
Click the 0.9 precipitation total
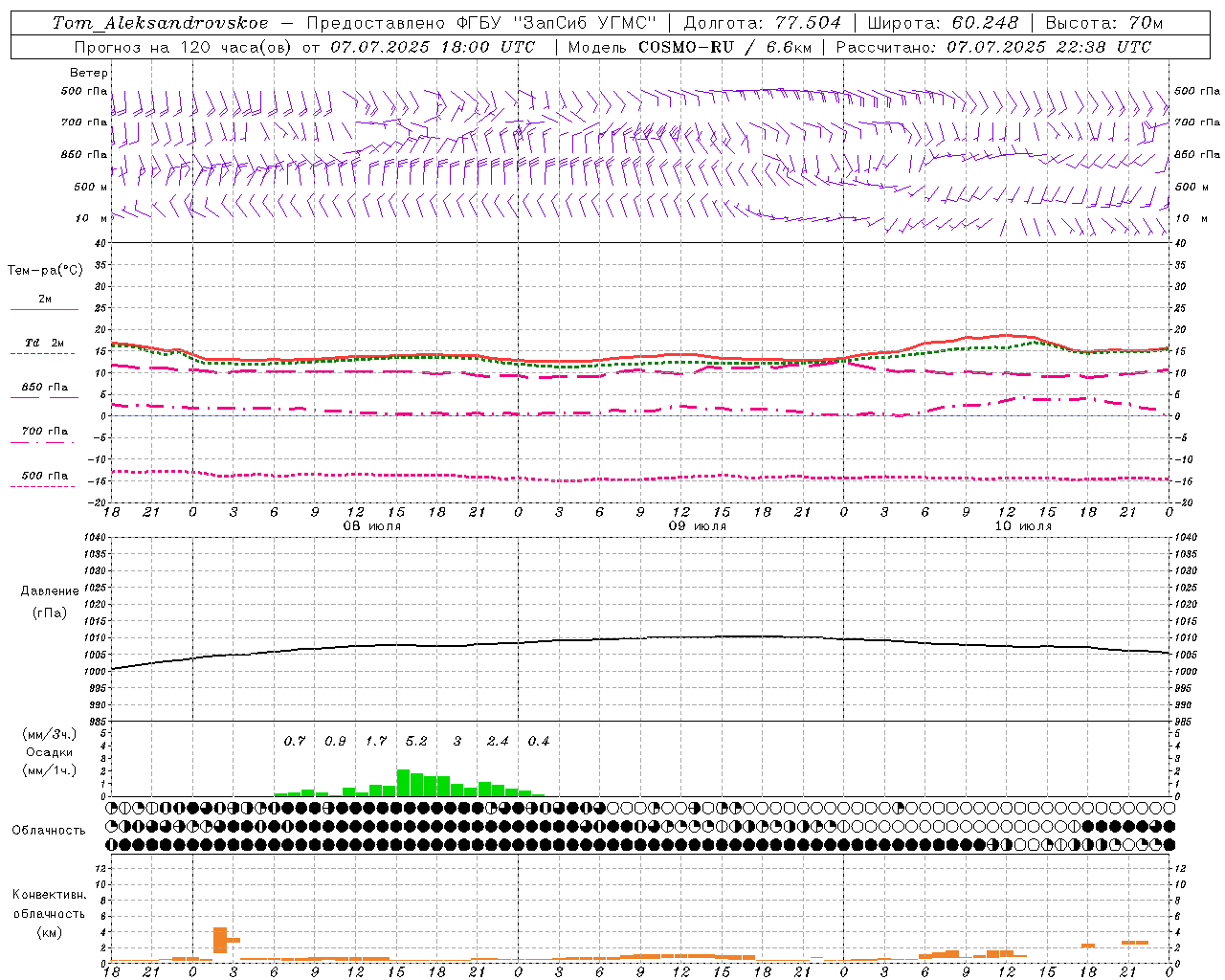pos(335,741)
